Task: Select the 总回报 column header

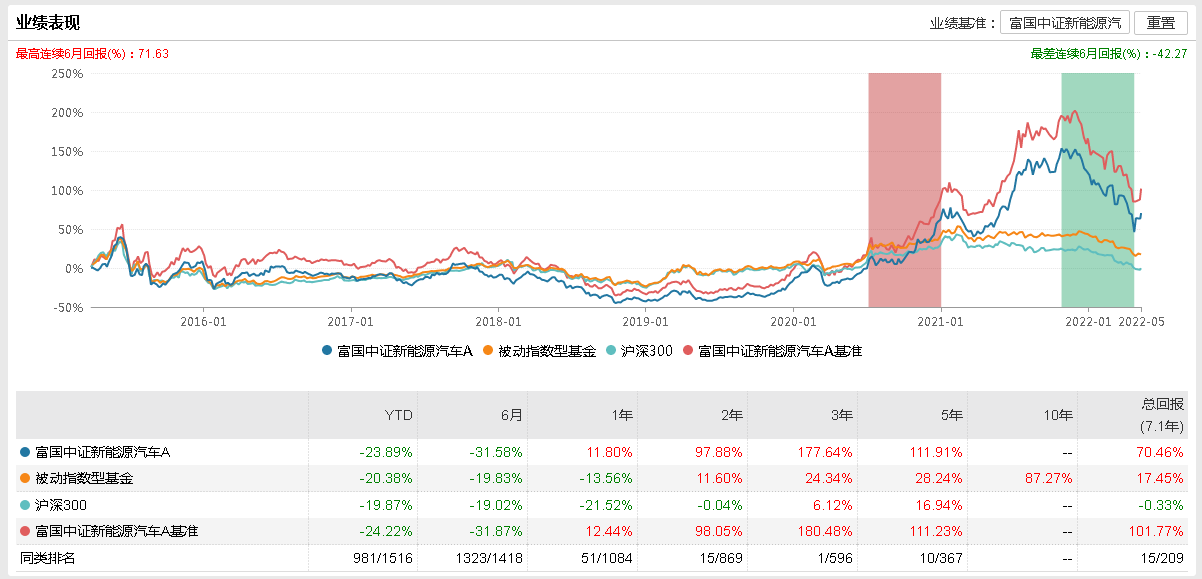Action: click(x=1164, y=405)
